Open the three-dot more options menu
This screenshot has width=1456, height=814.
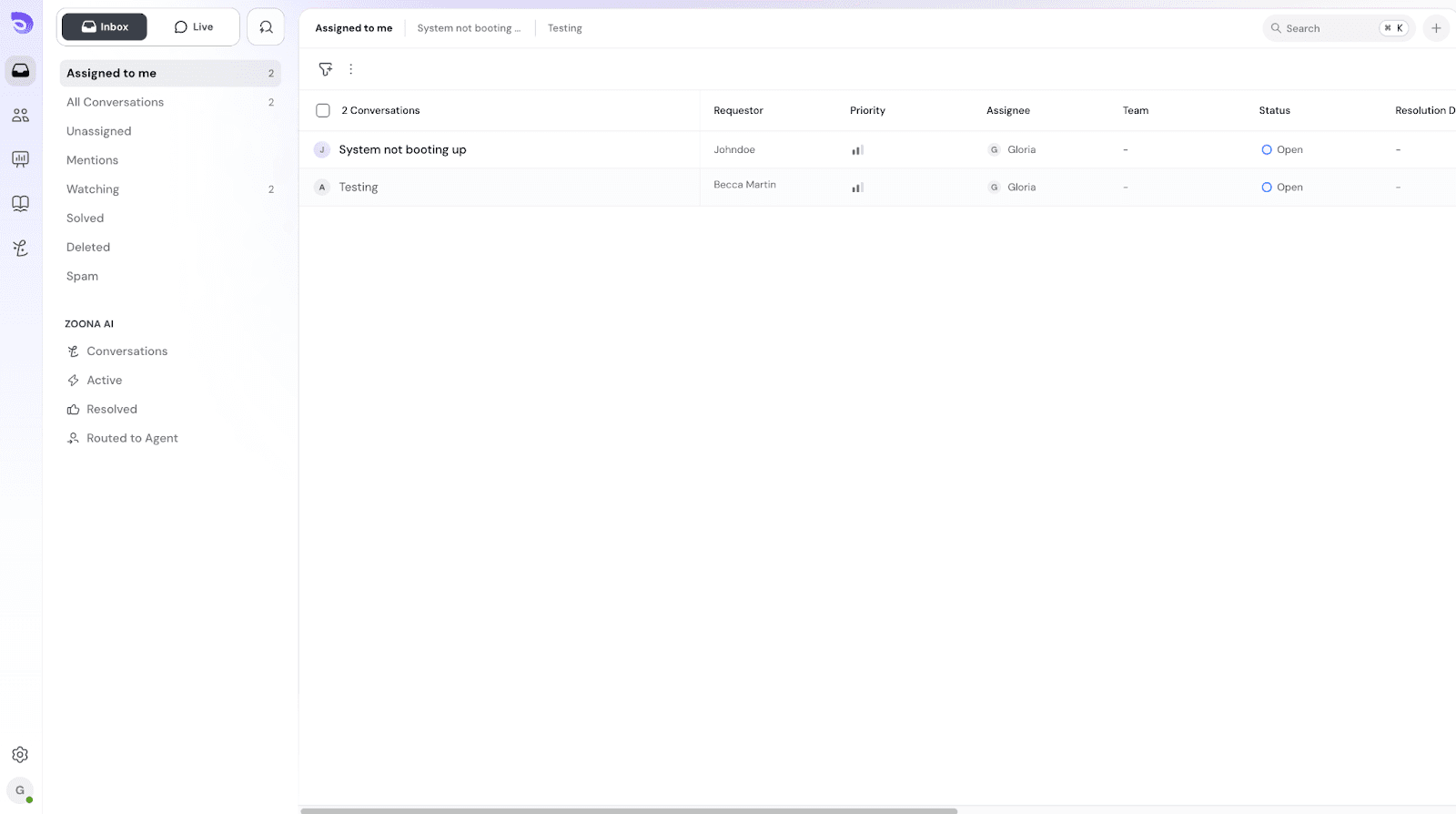[x=351, y=69]
